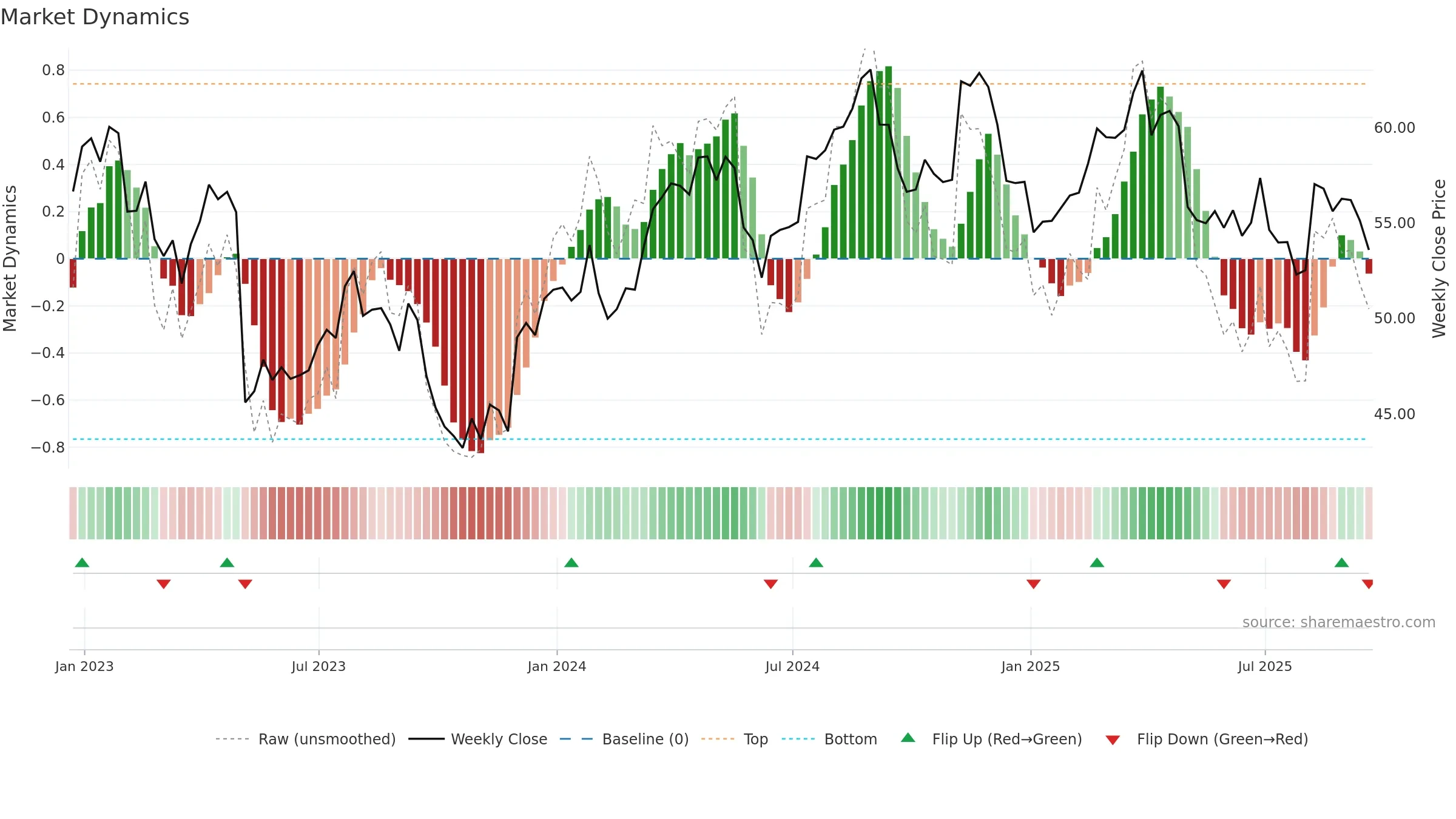Click the 0.4 left axis tick label

pos(53,165)
